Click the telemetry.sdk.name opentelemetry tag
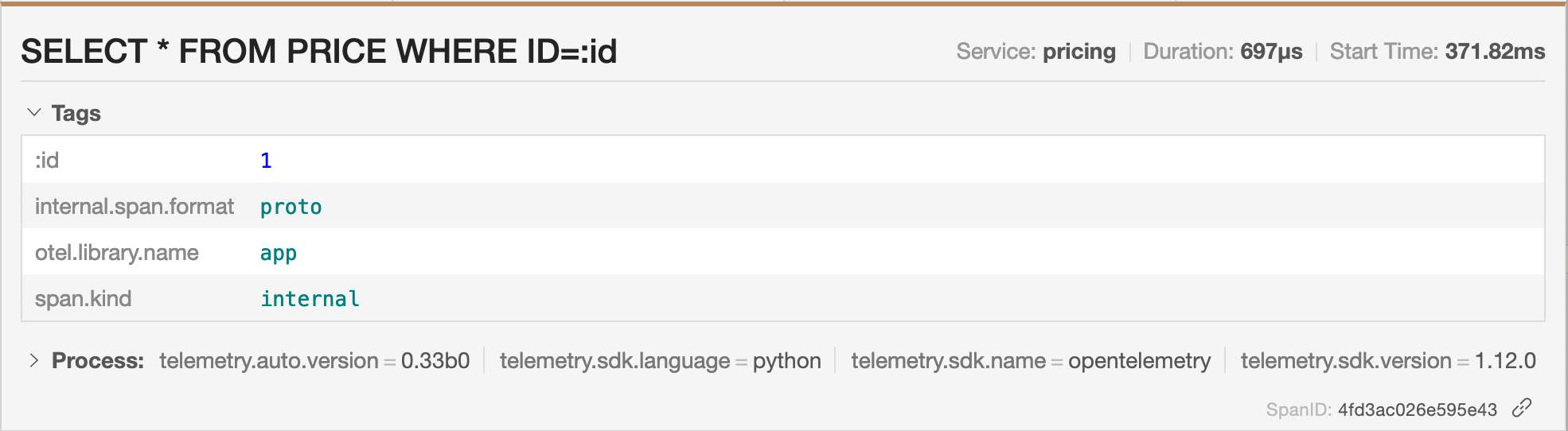Viewport: 1568px width, 431px height. coord(1030,361)
